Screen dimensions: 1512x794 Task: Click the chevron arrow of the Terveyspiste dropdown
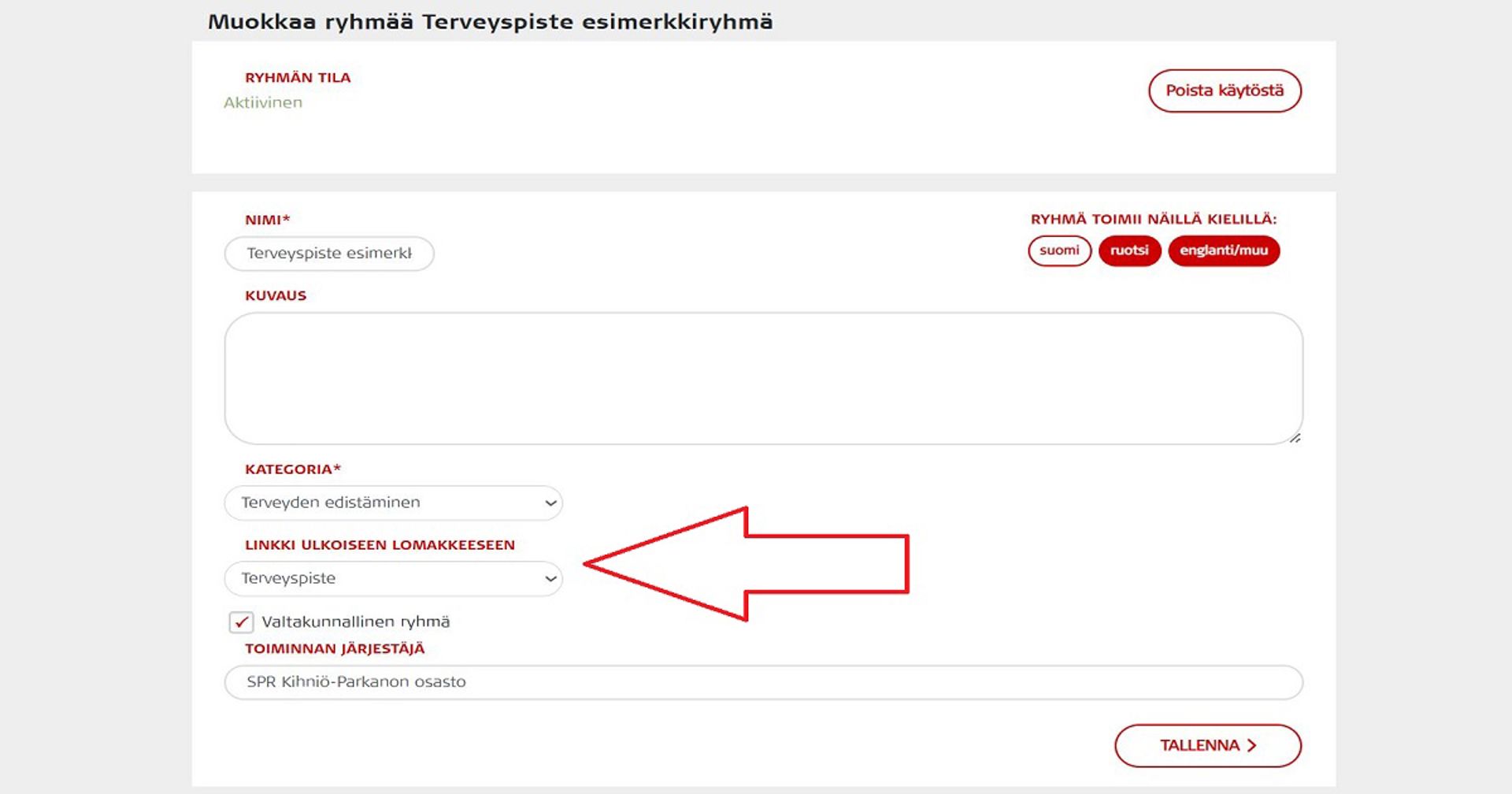tap(550, 579)
